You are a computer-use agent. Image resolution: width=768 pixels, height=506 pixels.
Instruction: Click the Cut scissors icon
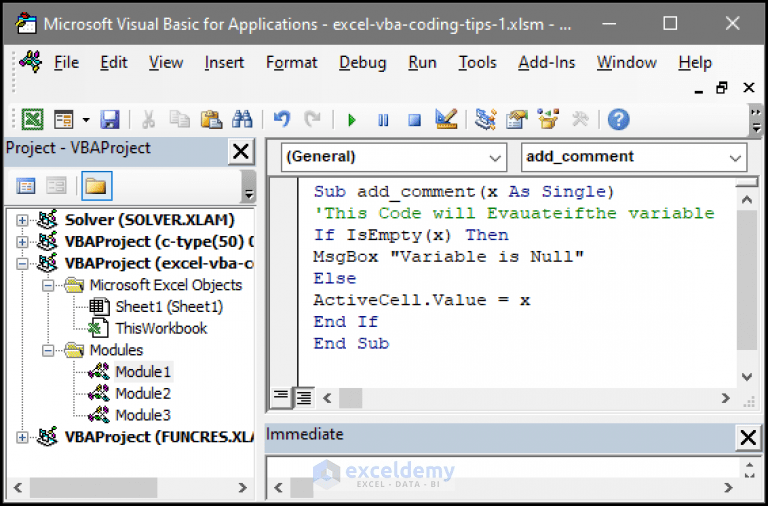[148, 120]
